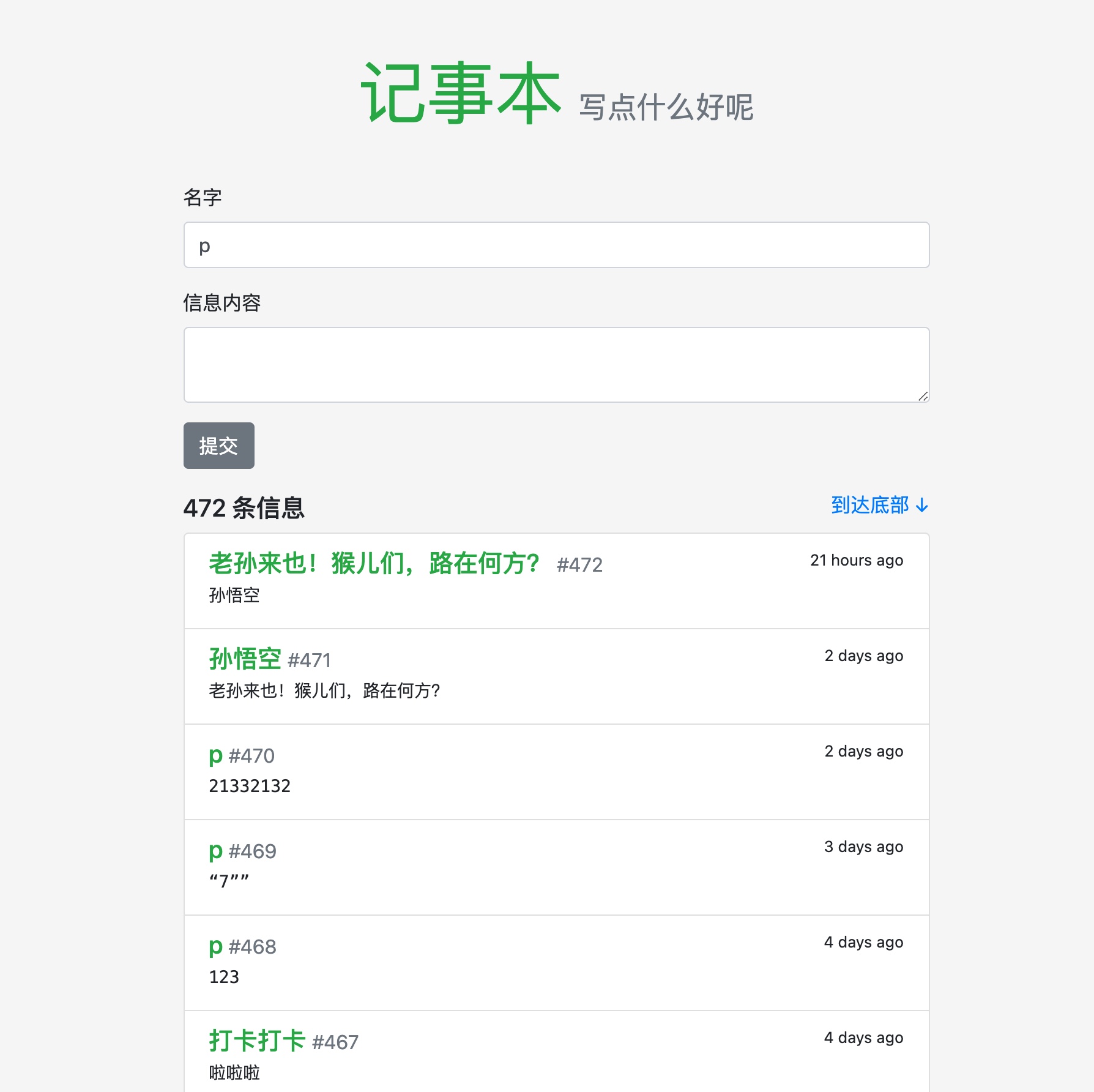Click the 啦啦啦 message body
Image resolution: width=1094 pixels, height=1092 pixels.
234,1072
